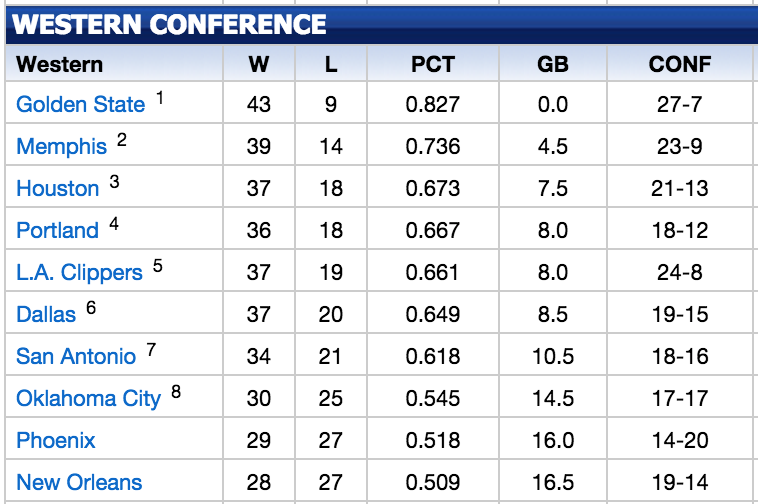This screenshot has width=758, height=504.
Task: Click Golden State's 0.827 win percentage
Action: pyautogui.click(x=433, y=105)
